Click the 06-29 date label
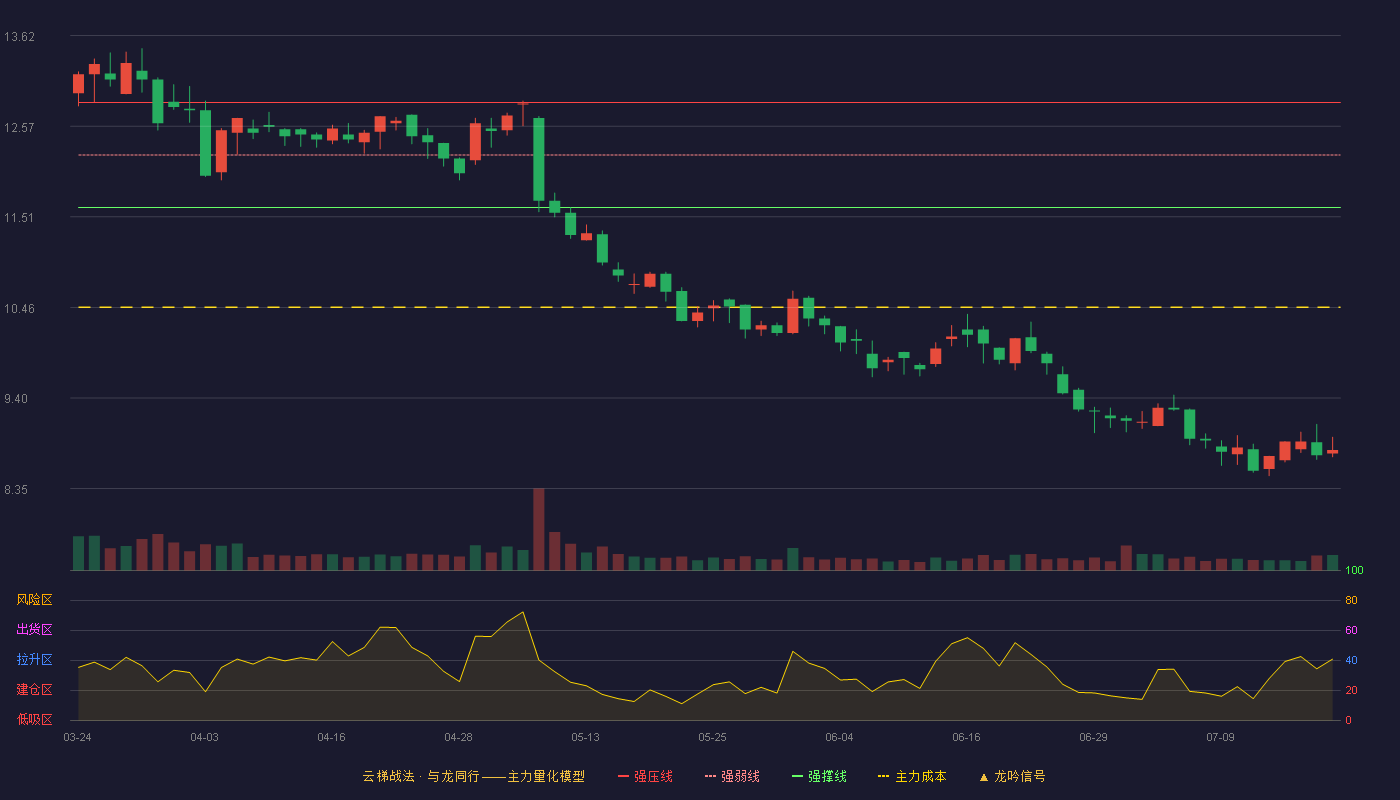The image size is (1400, 800). pos(1093,737)
